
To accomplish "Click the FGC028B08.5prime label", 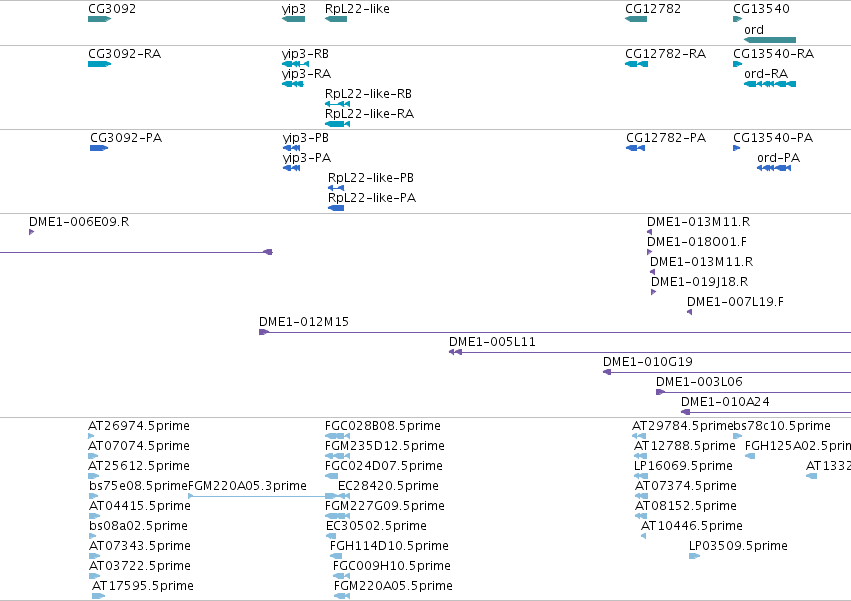I will (x=383, y=426).
